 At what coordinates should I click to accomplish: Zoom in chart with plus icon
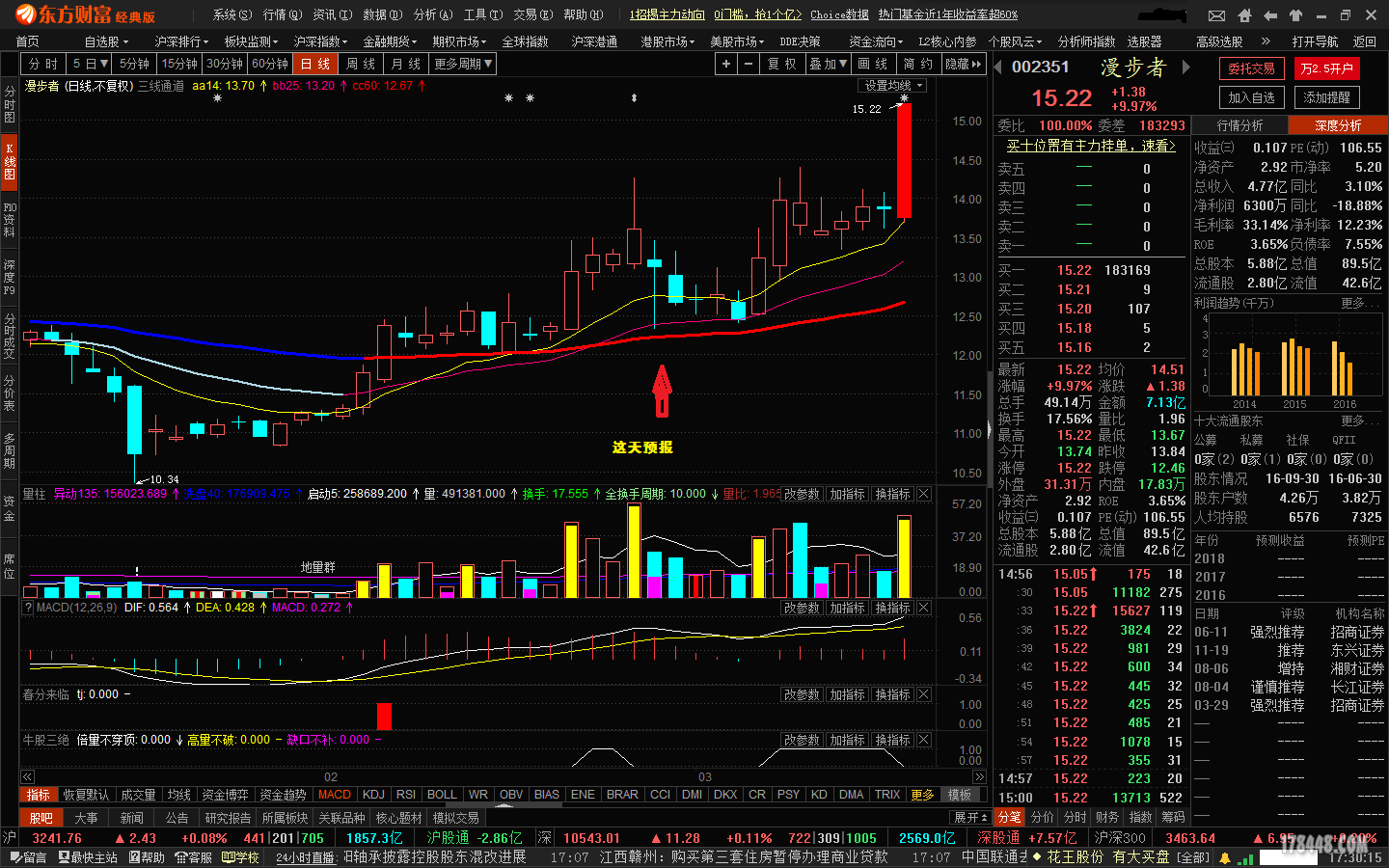click(725, 64)
